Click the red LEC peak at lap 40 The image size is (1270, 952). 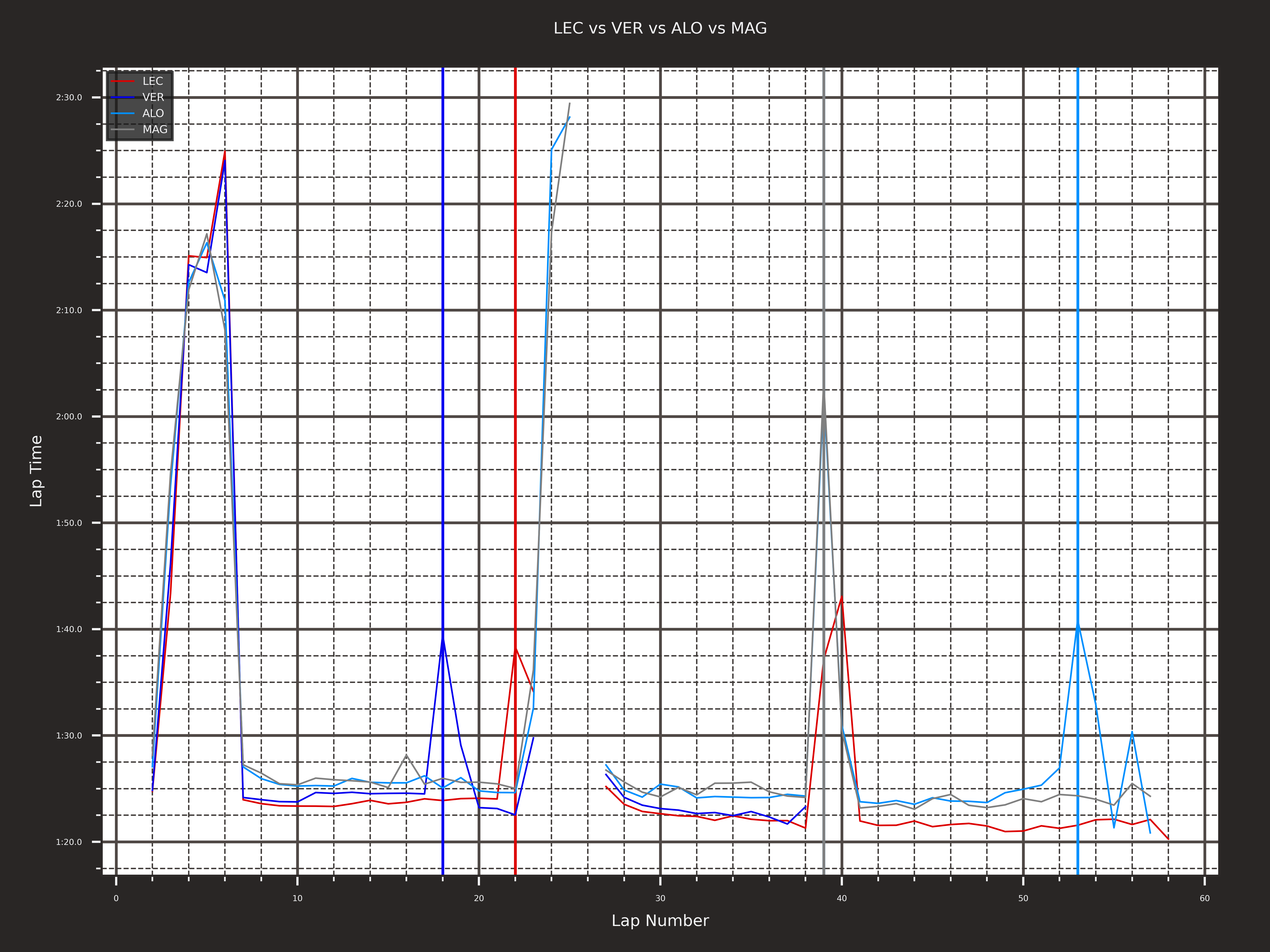click(842, 597)
